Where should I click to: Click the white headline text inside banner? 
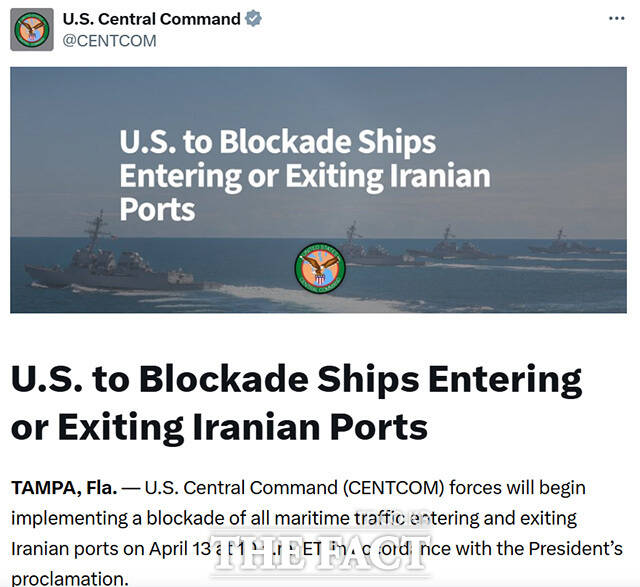[x=305, y=175]
